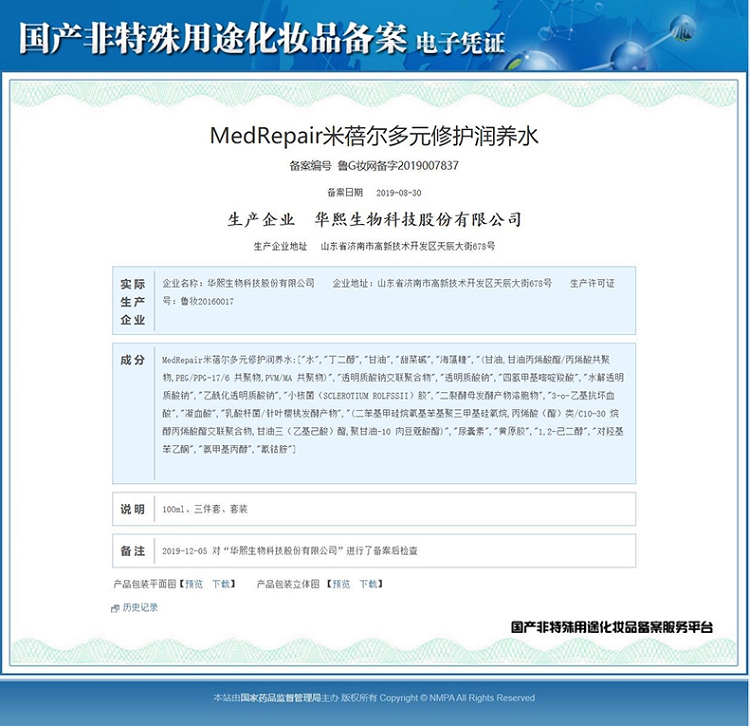Viewport: 750px width, 726px height.
Task: Select the 实际生产企业 section label
Action: click(x=133, y=301)
